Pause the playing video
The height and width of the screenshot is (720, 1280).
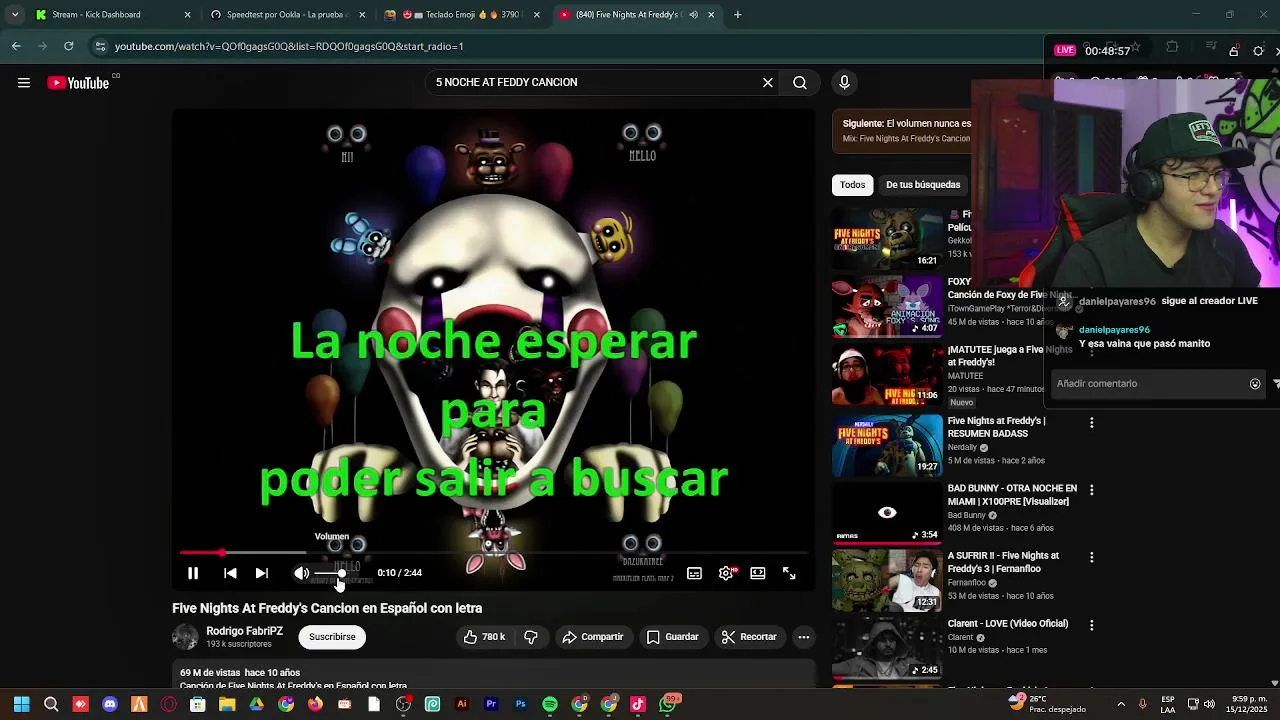point(193,573)
